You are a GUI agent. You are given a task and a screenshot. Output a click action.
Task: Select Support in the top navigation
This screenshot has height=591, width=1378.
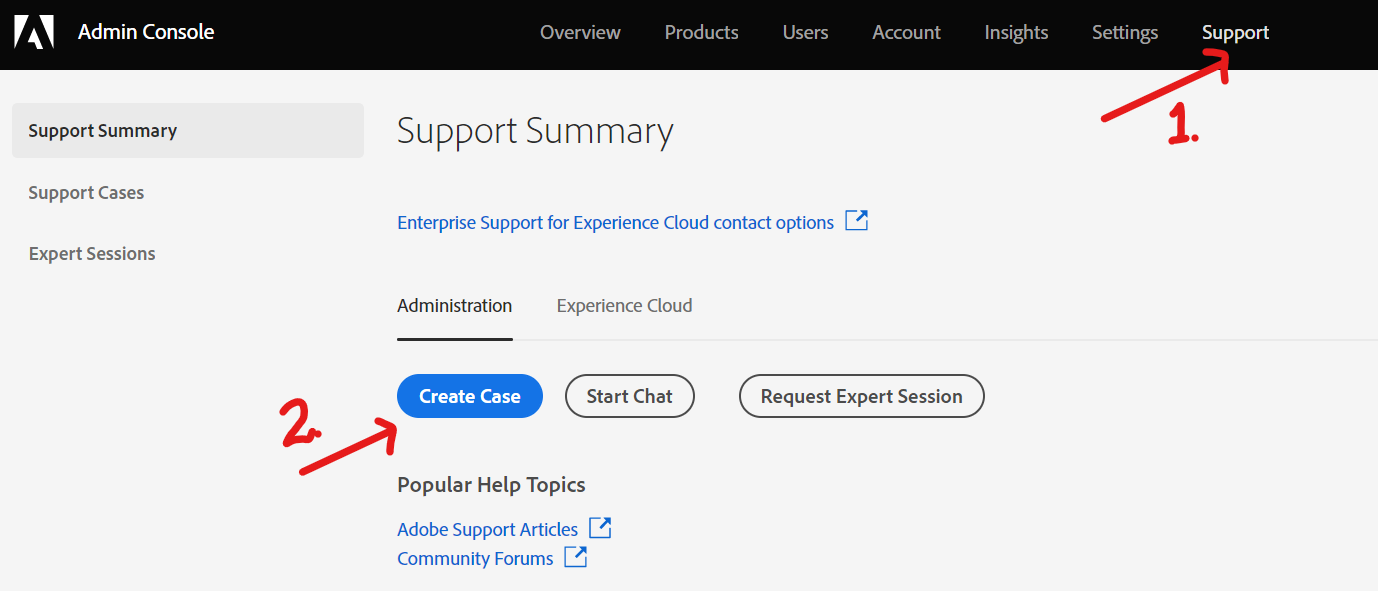pyautogui.click(x=1235, y=32)
